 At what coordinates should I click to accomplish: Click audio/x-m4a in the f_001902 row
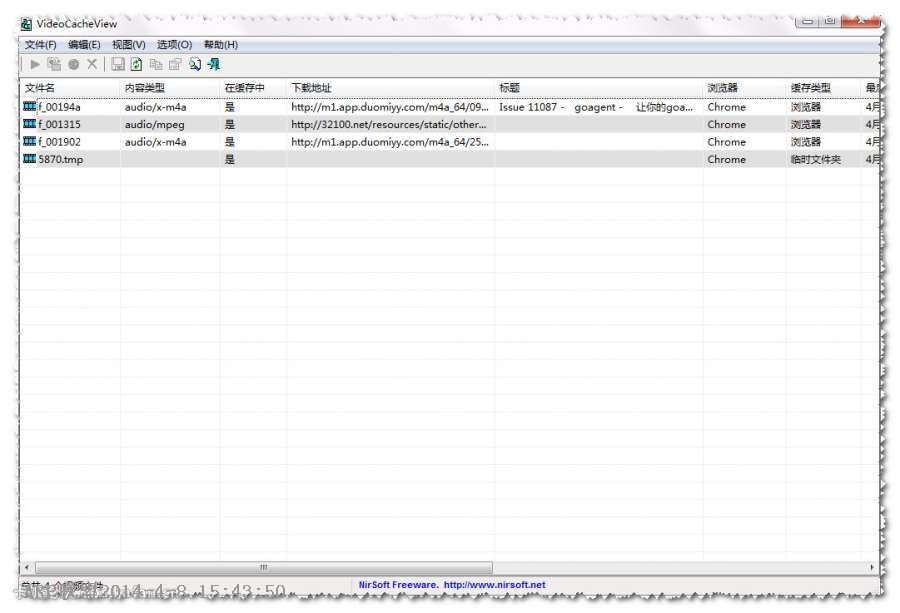pyautogui.click(x=156, y=141)
